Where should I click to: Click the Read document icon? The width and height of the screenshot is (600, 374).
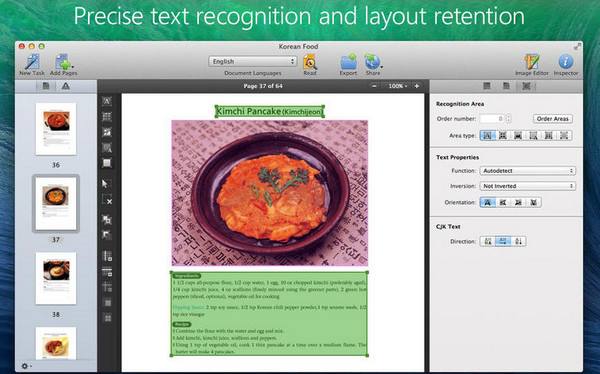[x=310, y=62]
